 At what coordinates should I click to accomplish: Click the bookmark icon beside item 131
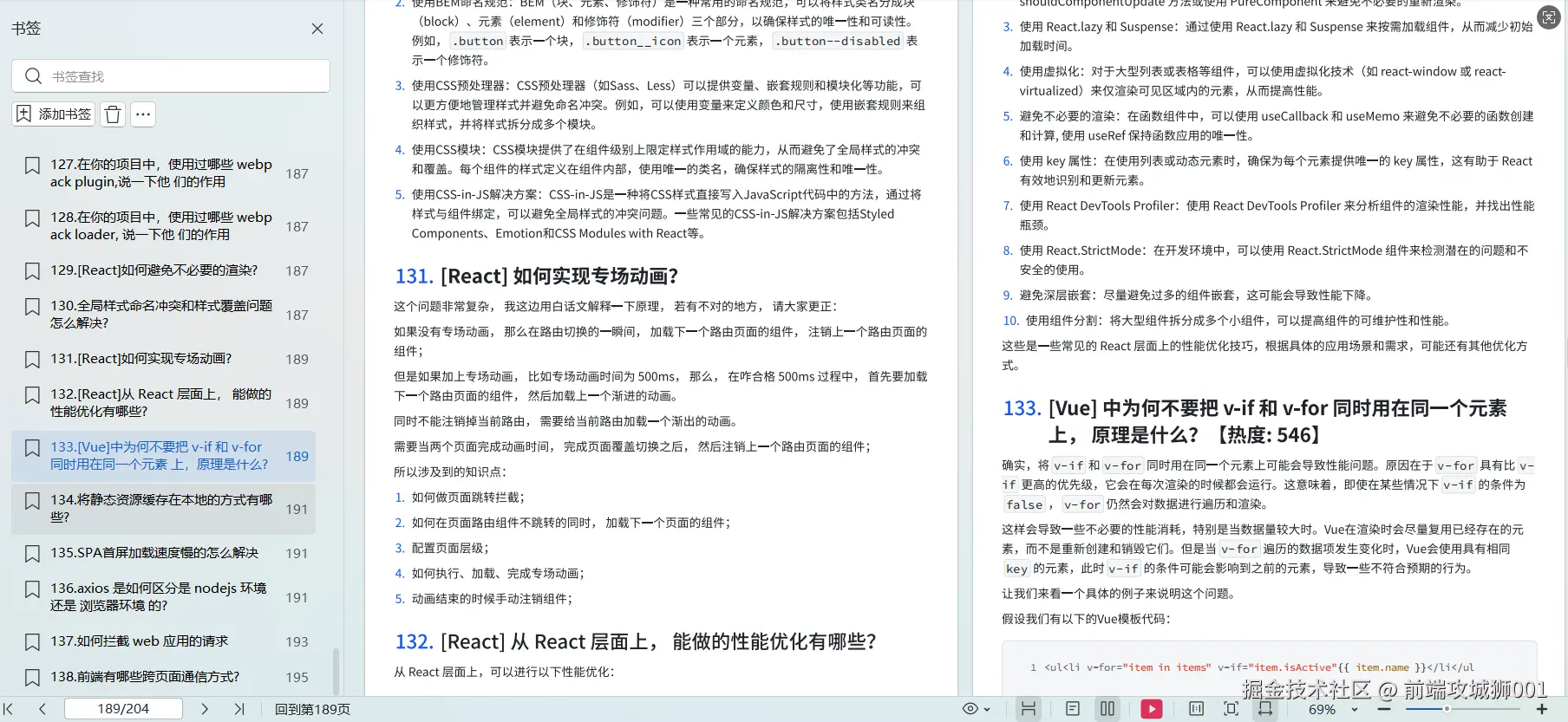tap(32, 360)
